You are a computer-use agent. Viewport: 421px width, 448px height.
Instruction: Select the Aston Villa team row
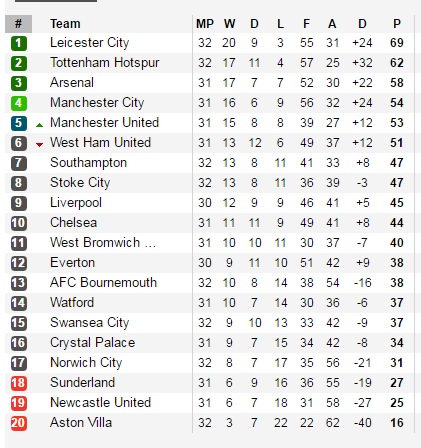click(x=209, y=423)
